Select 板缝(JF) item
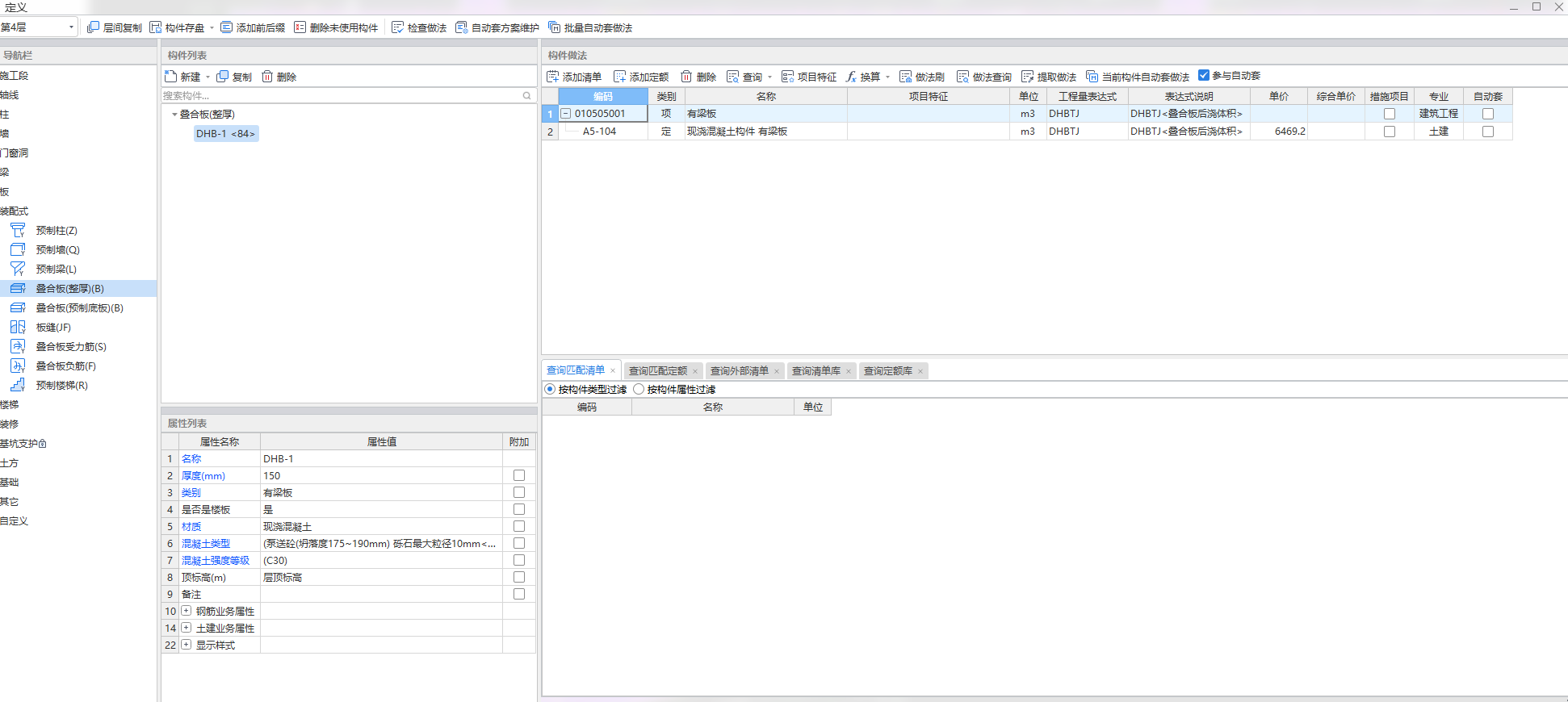Viewport: 1568px width, 702px height. click(53, 328)
